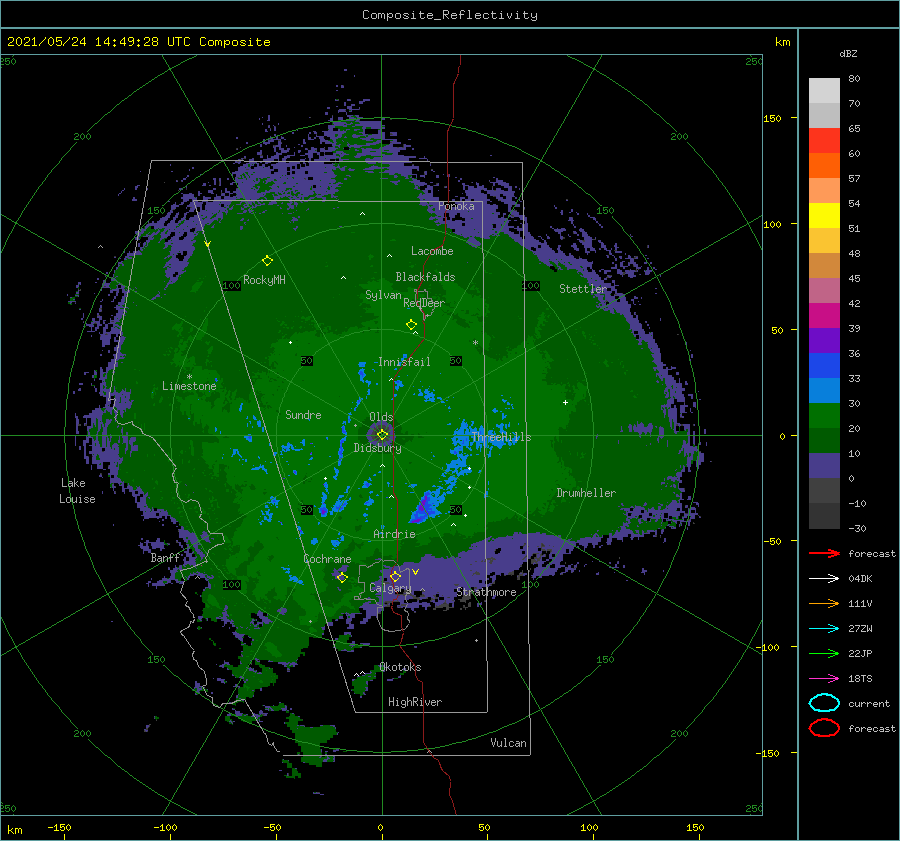Pick the red 65-60 dBZ color swatch
This screenshot has width=900, height=841.
pyautogui.click(x=824, y=141)
